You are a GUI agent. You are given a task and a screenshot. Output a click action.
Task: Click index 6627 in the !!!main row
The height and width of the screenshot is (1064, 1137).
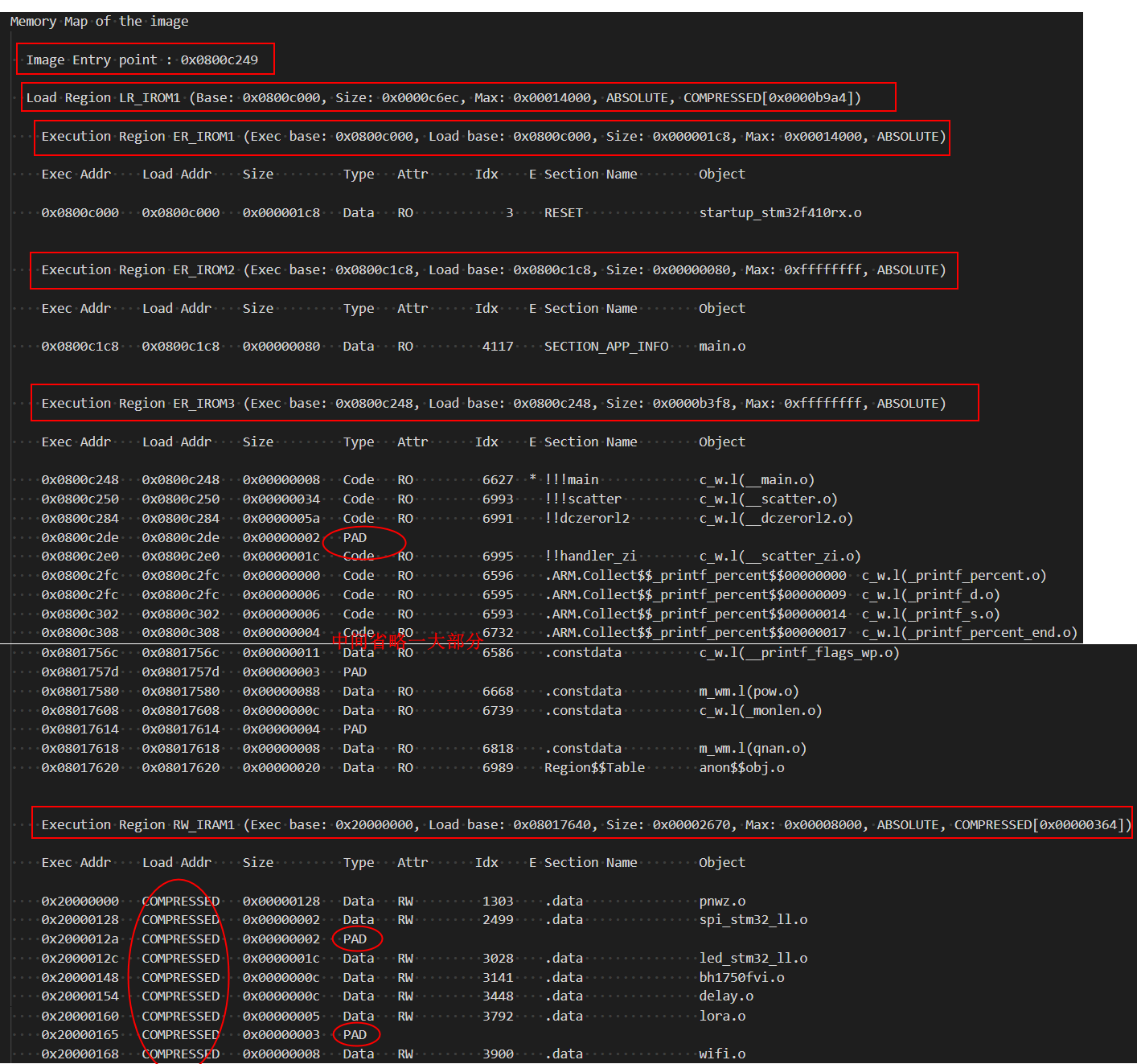[498, 480]
